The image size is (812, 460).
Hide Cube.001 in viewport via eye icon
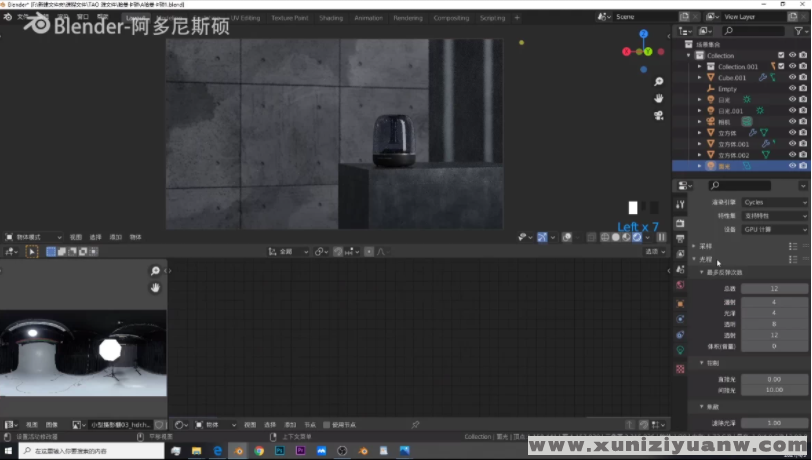point(792,77)
